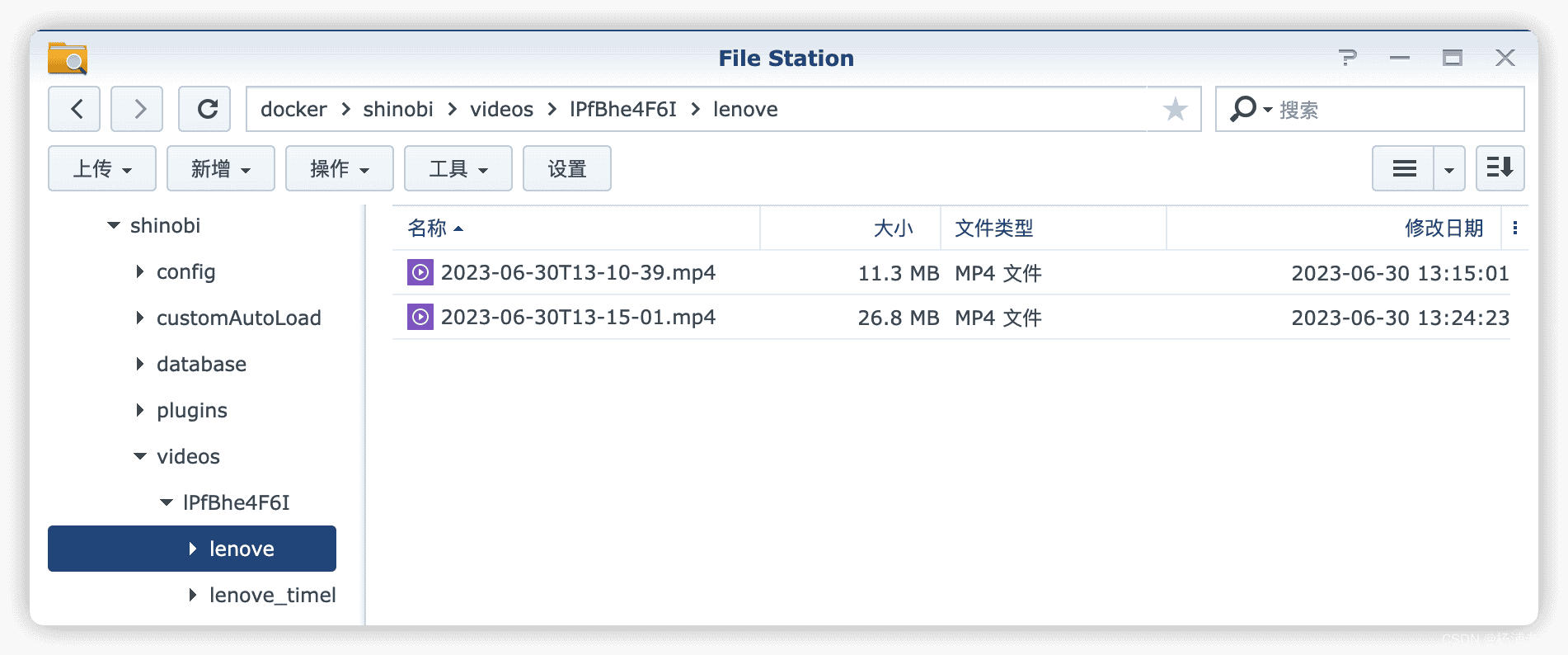Click the forward navigation arrow

coord(138,109)
